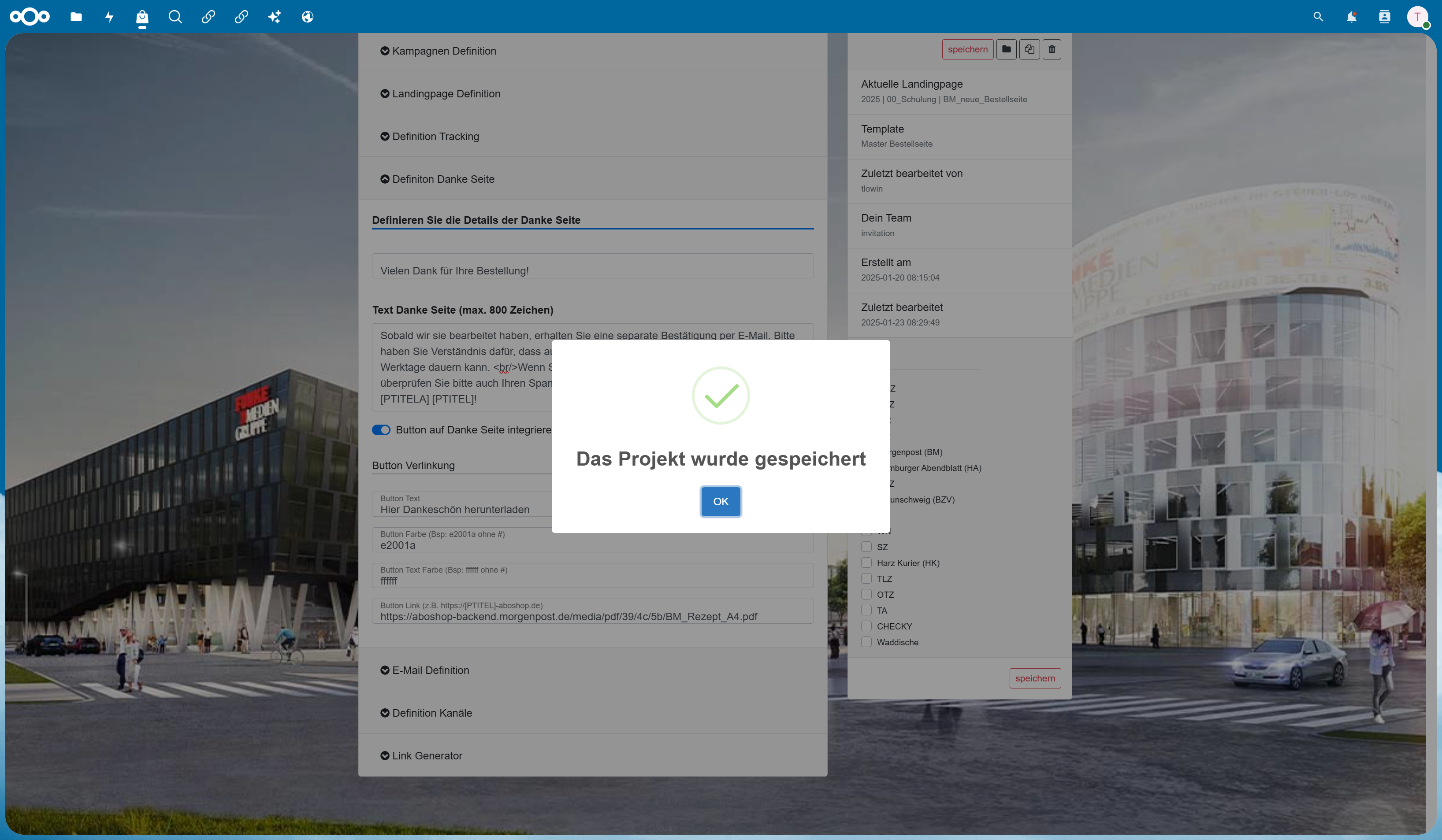This screenshot has height=840, width=1442.
Task: Open the Activity lightning bolt icon
Action: click(109, 17)
